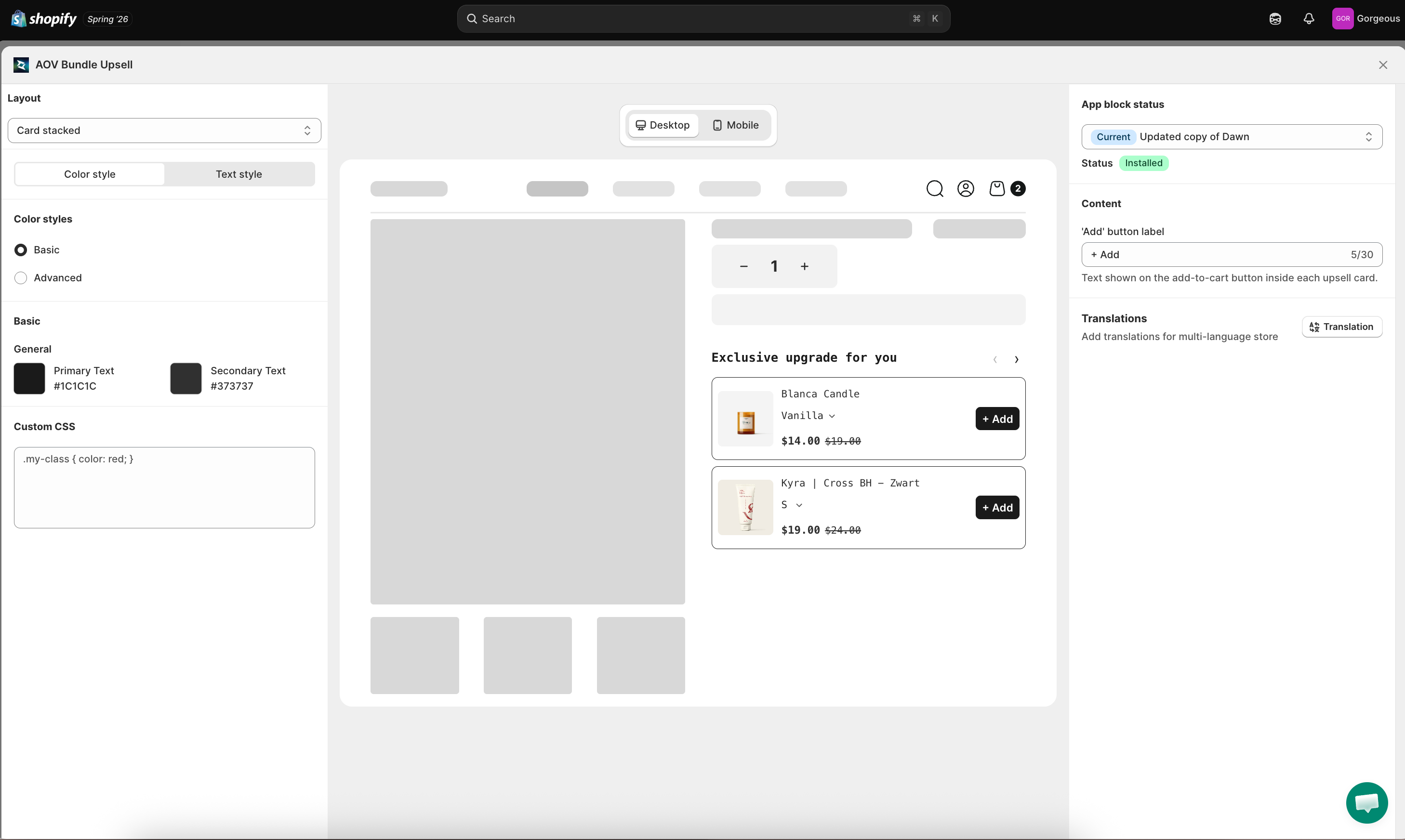Increase quantity with the plus icon
This screenshot has height=840, width=1405.
tap(804, 266)
